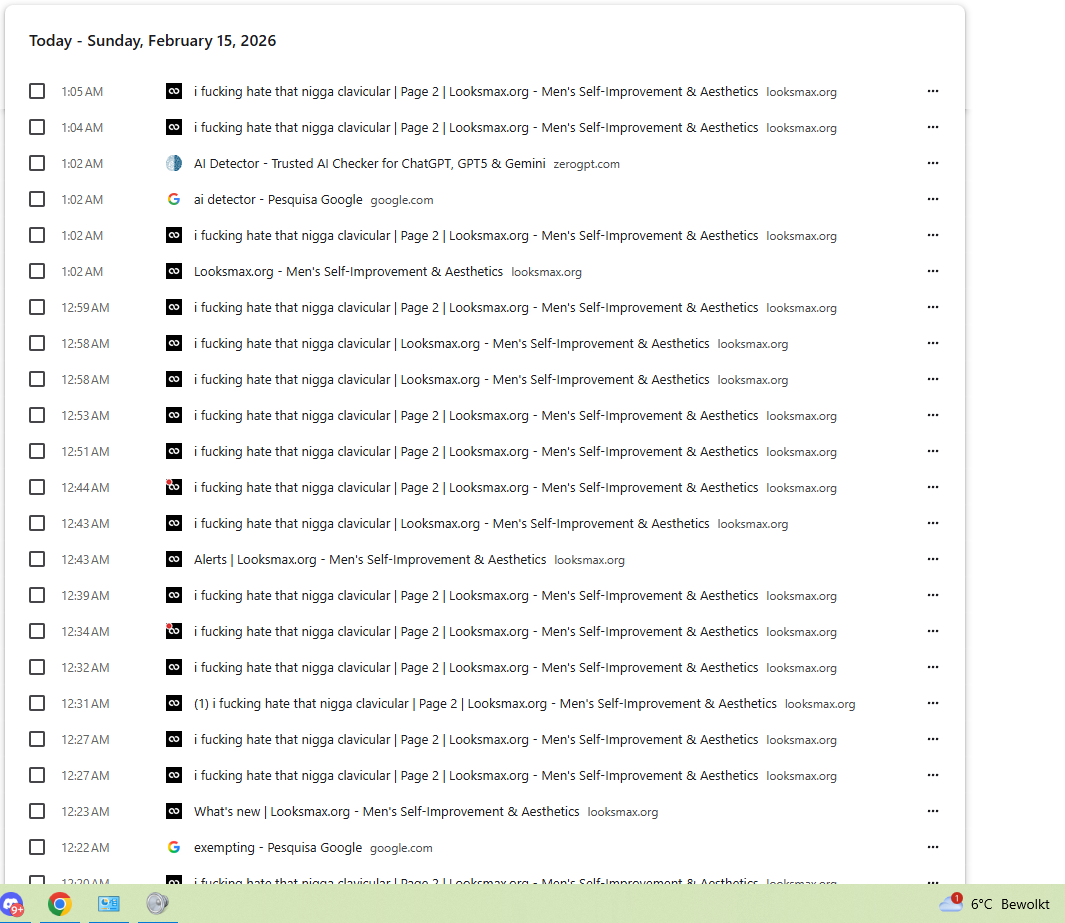Tick the checkbox for the 12:43 AM Alerts entry
Image resolution: width=1065 pixels, height=923 pixels.
(x=37, y=560)
